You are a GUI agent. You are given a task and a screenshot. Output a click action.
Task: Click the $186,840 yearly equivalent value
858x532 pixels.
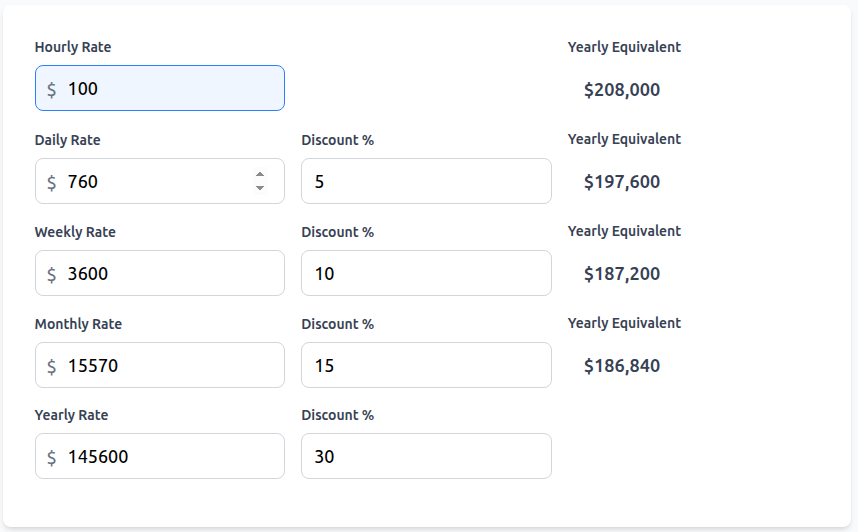click(622, 366)
